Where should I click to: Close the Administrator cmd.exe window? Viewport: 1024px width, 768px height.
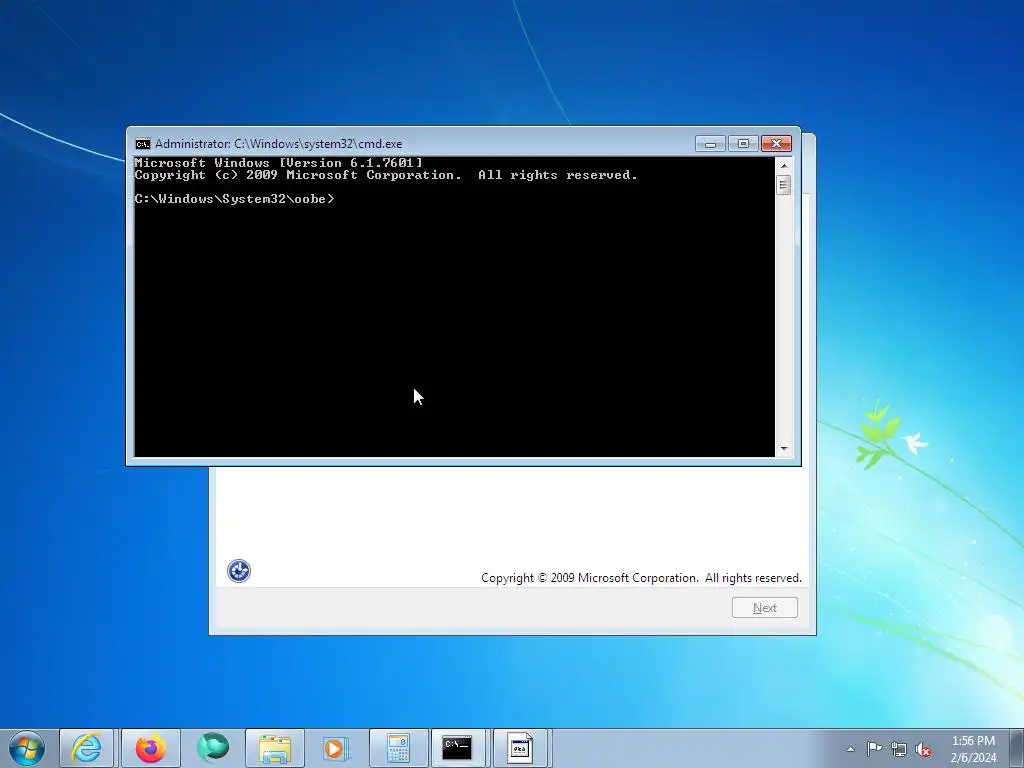pyautogui.click(x=776, y=144)
